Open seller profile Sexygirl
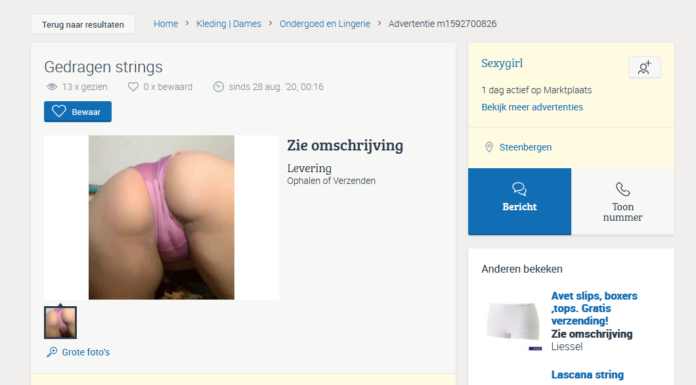The width and height of the screenshot is (696, 385). 502,64
